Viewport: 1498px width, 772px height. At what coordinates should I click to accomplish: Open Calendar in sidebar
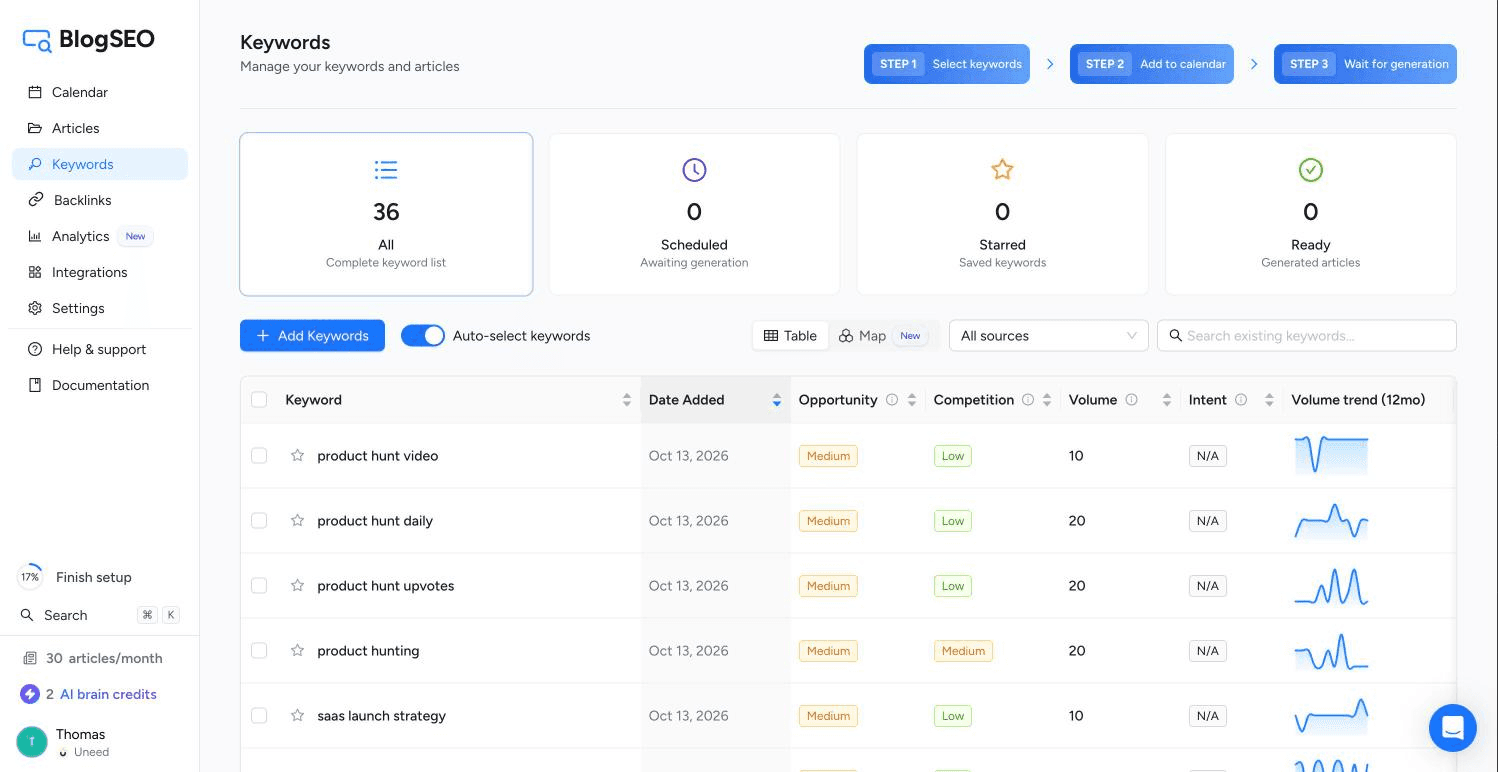[100, 92]
